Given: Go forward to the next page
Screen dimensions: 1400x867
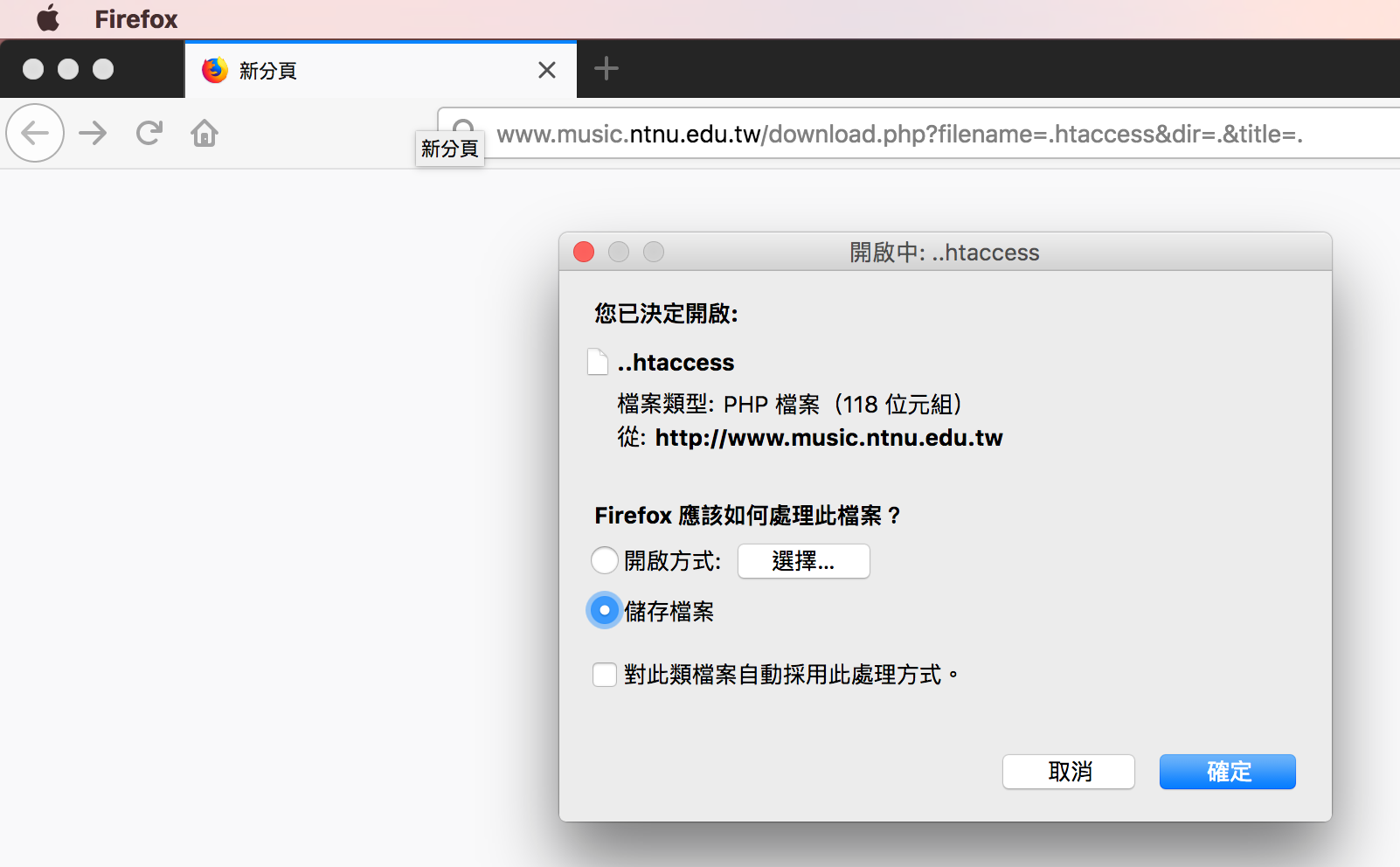Looking at the screenshot, I should point(93,133).
